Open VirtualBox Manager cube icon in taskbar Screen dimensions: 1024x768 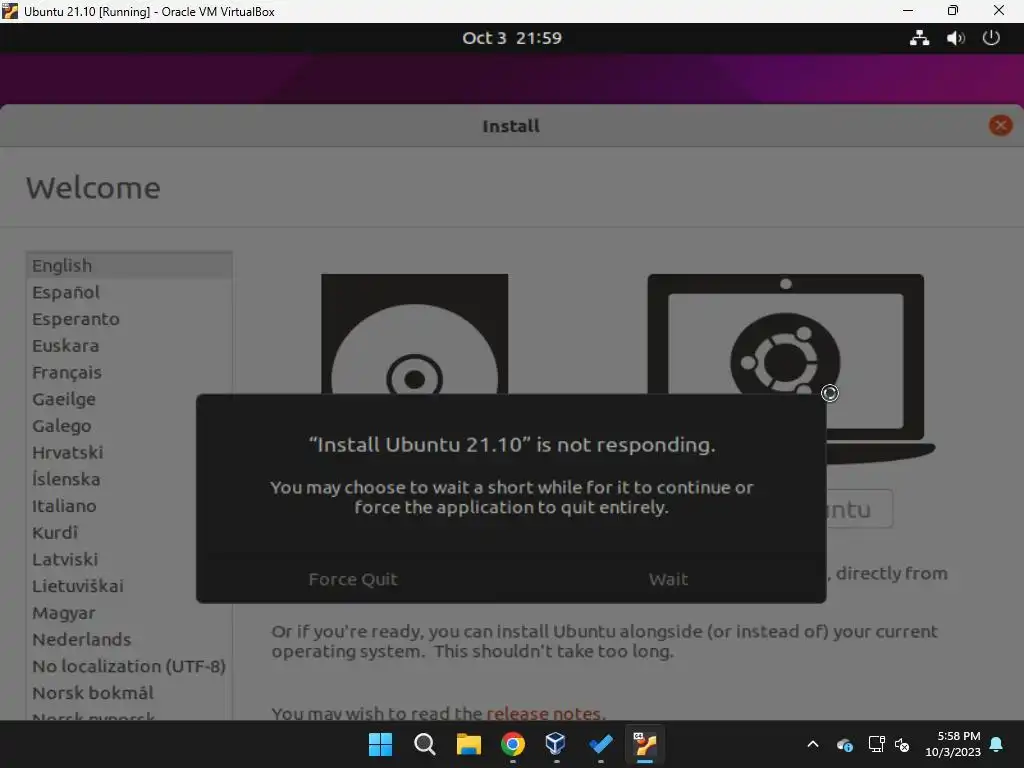556,744
